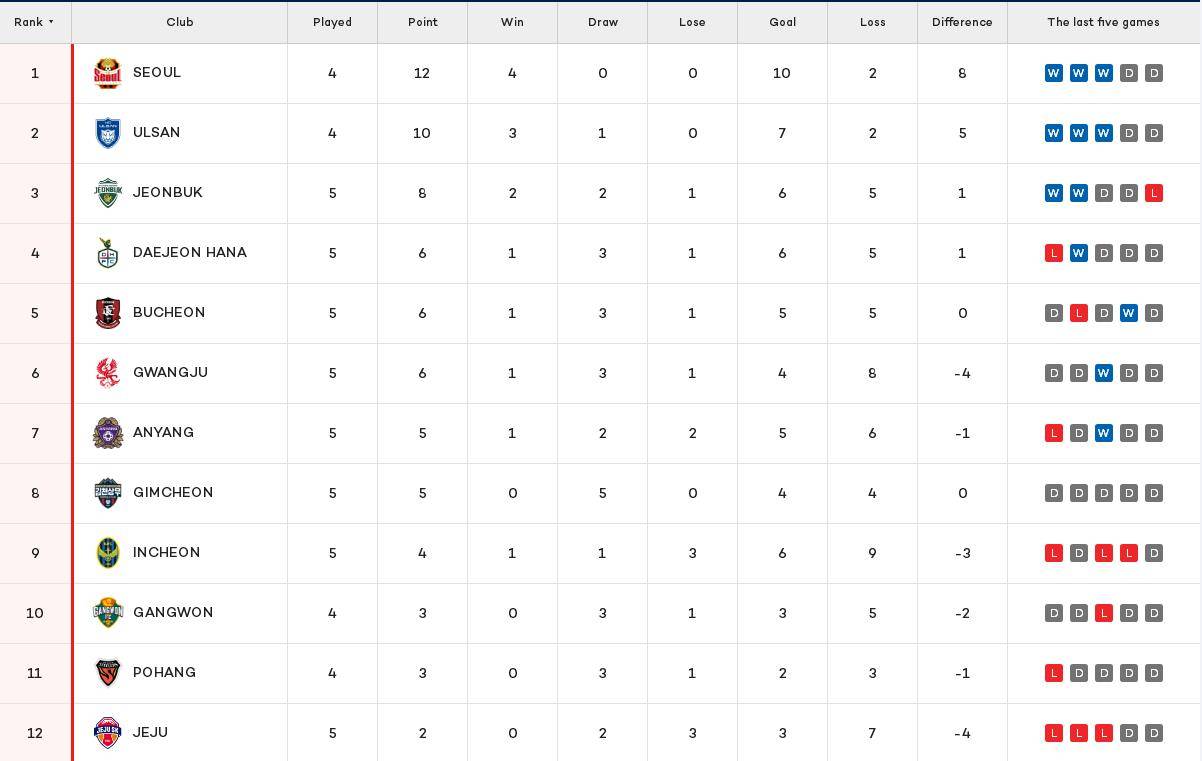
Task: Click the Ulsan club crest
Action: coord(107,133)
